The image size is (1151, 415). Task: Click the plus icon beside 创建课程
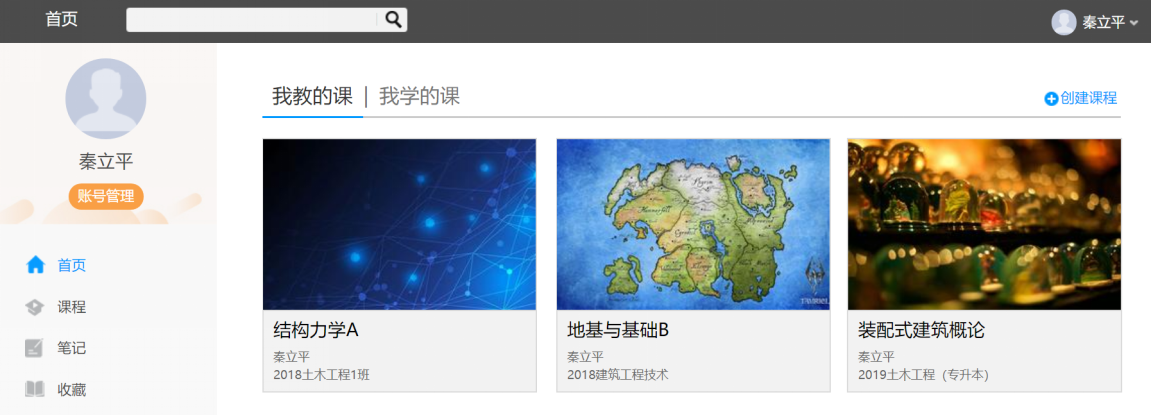tap(1051, 98)
